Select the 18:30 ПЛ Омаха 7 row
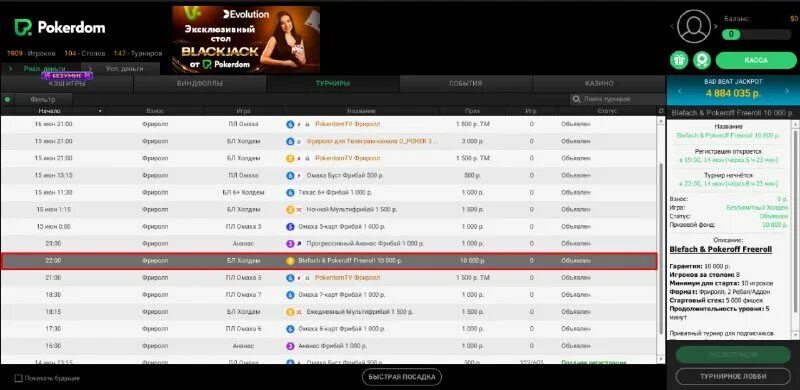 click(x=329, y=295)
